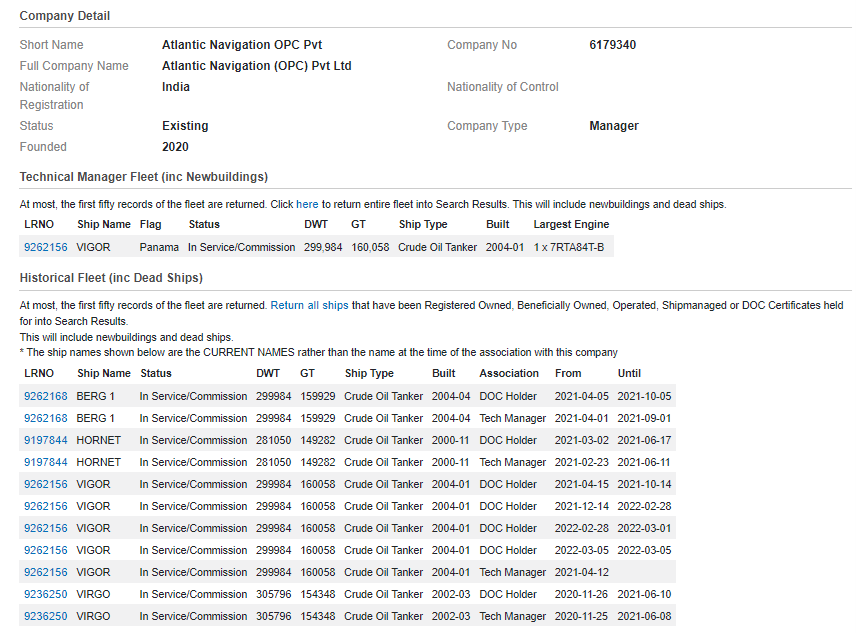
Task: Open LRNO 9262156 in the Technical Manager Fleet table
Action: tap(46, 247)
